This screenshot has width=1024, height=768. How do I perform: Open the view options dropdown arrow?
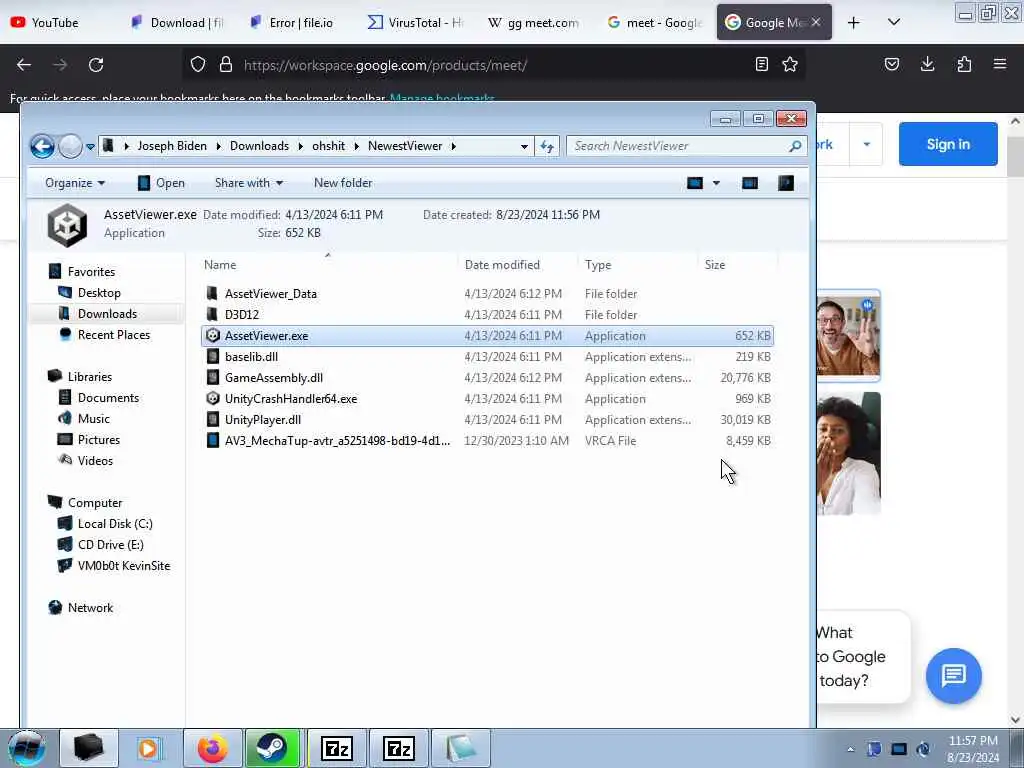tap(716, 183)
